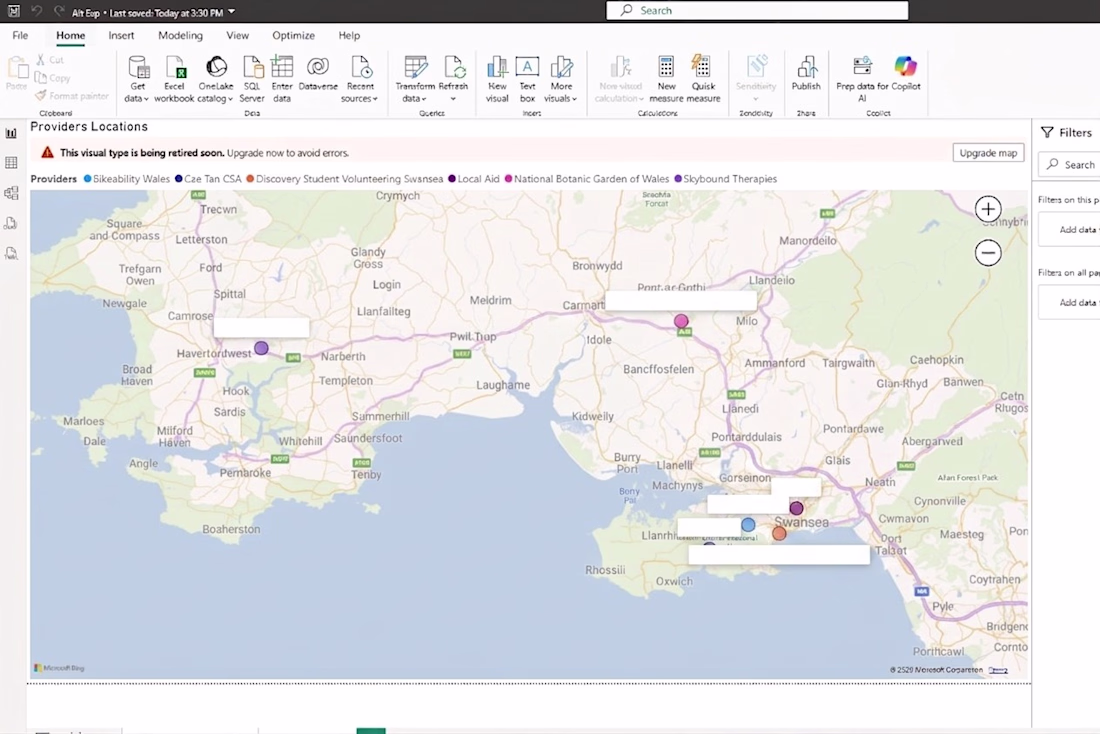Click the Upgrade map button
The height and width of the screenshot is (734, 1100).
point(988,153)
